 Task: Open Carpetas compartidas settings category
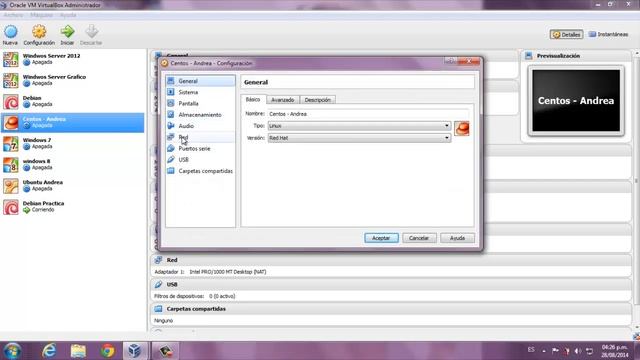(x=200, y=171)
